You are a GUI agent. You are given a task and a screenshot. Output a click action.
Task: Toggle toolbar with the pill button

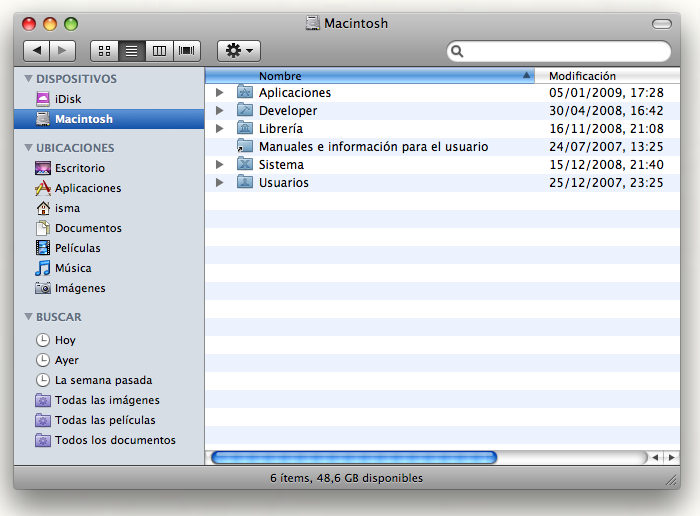[x=662, y=24]
